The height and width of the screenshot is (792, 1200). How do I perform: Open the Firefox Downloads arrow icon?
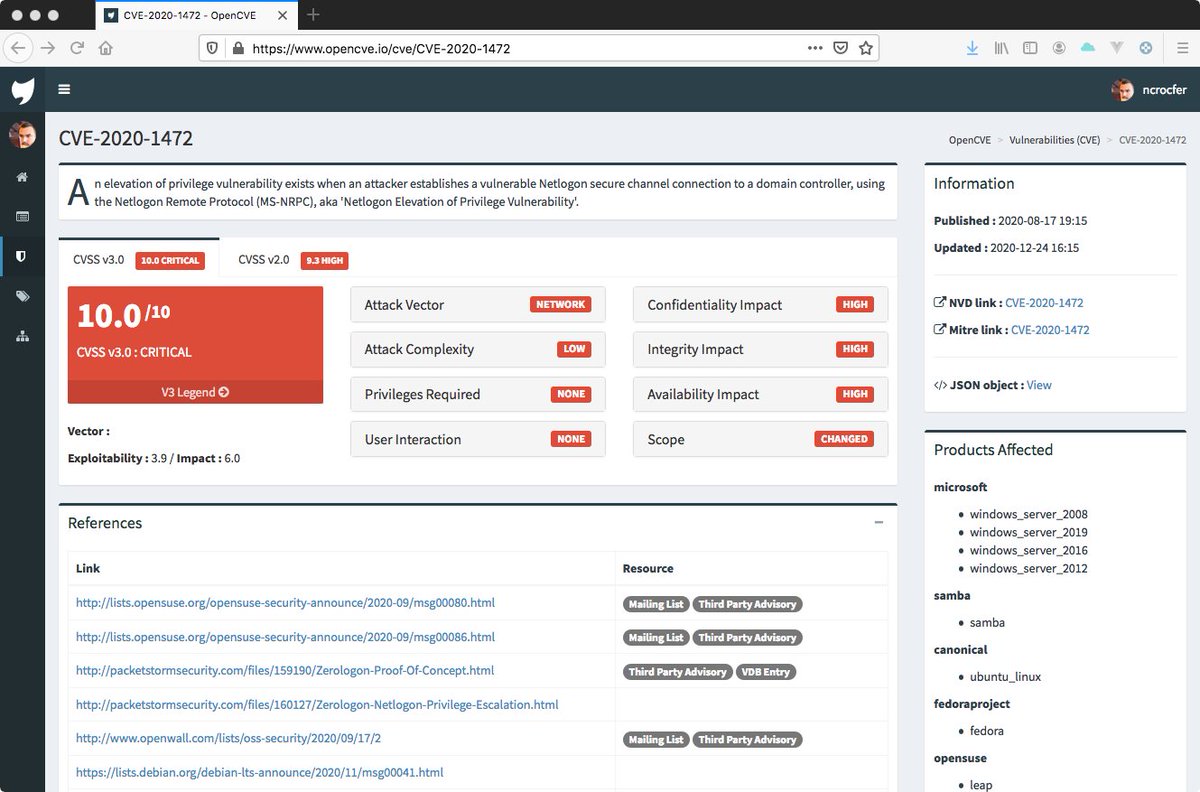tap(972, 47)
